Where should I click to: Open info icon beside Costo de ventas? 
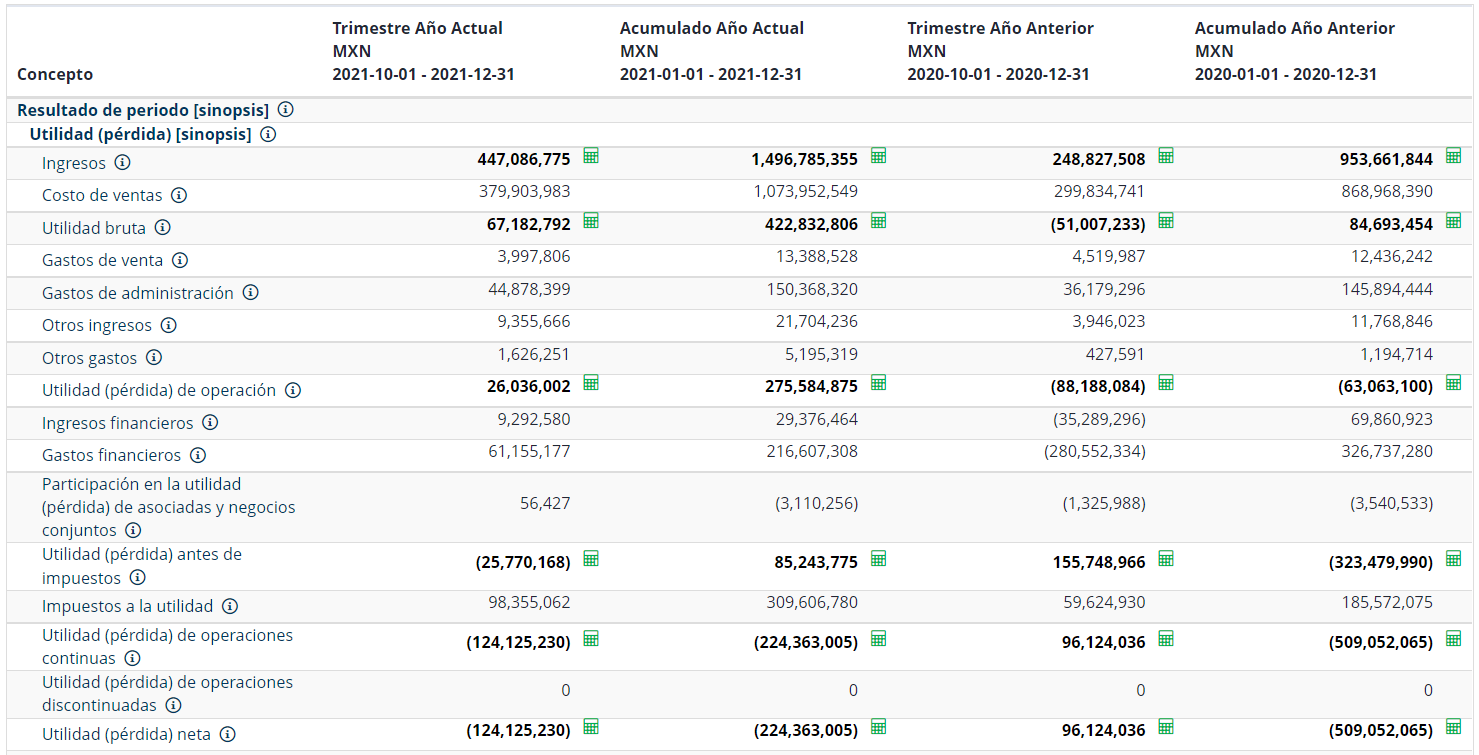179,195
